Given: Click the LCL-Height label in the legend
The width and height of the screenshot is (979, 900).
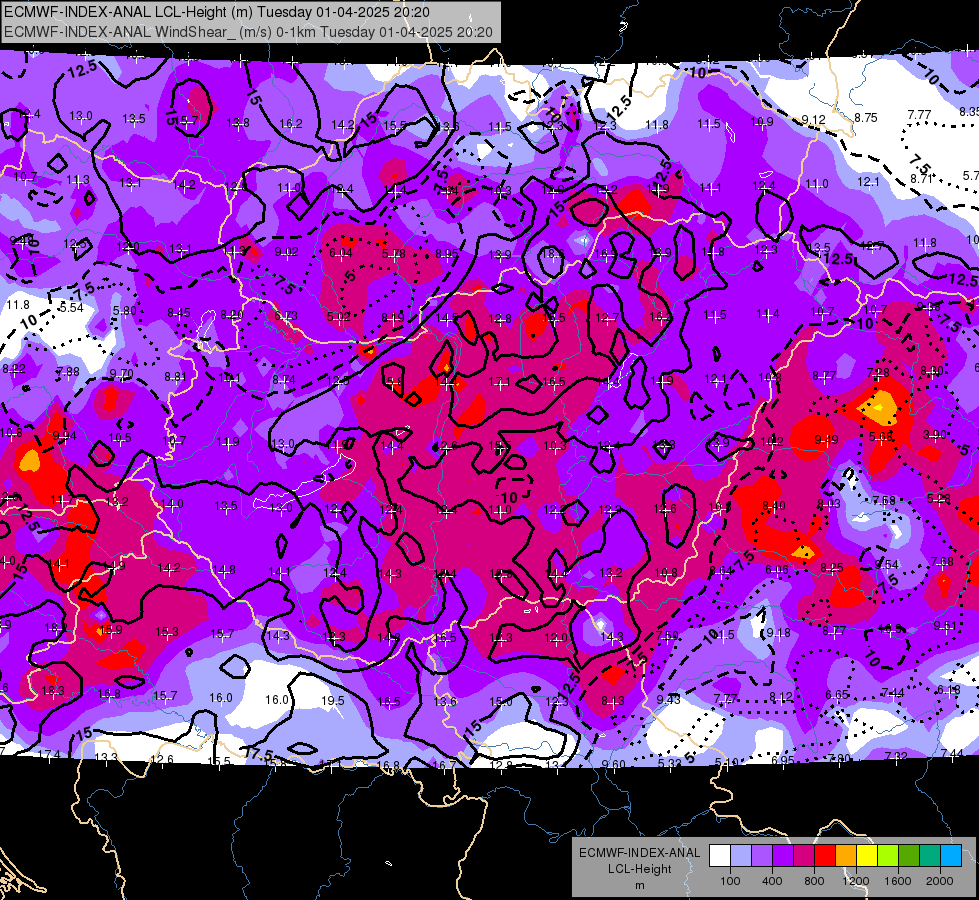Looking at the screenshot, I should point(639,869).
